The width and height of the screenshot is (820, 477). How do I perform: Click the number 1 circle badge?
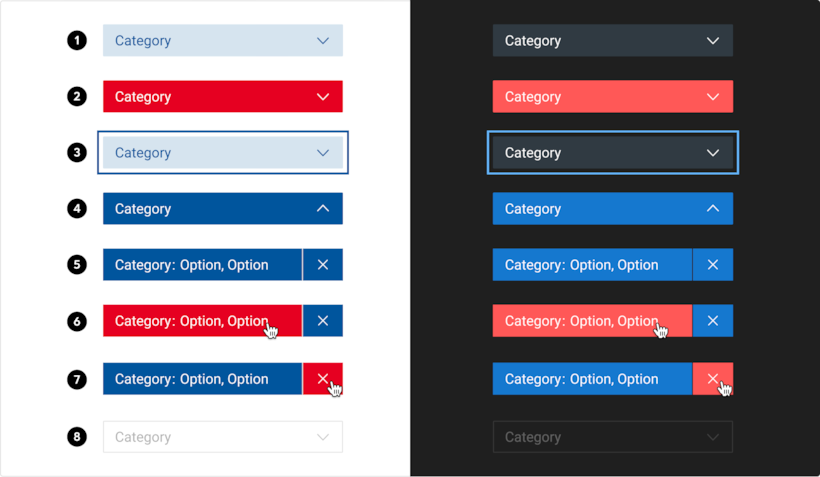77,41
